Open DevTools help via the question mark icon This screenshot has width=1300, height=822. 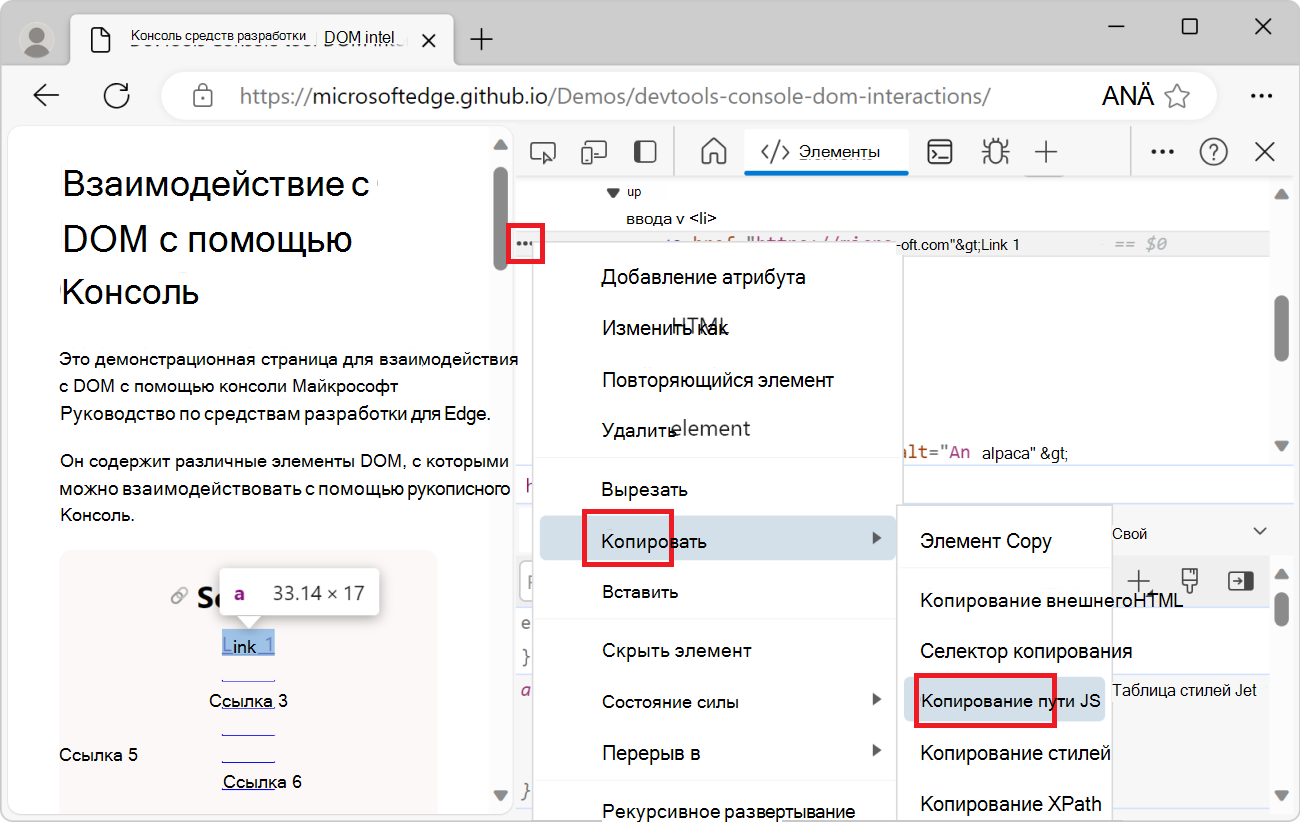point(1213,151)
